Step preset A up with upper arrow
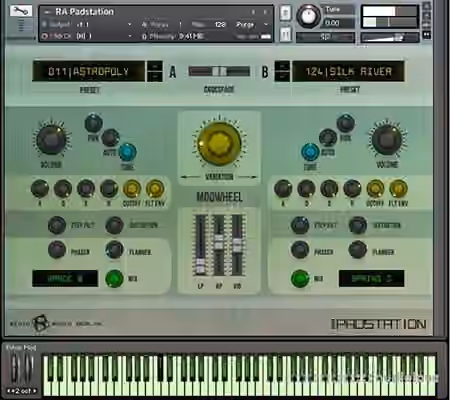The width and height of the screenshot is (450, 400). point(155,66)
